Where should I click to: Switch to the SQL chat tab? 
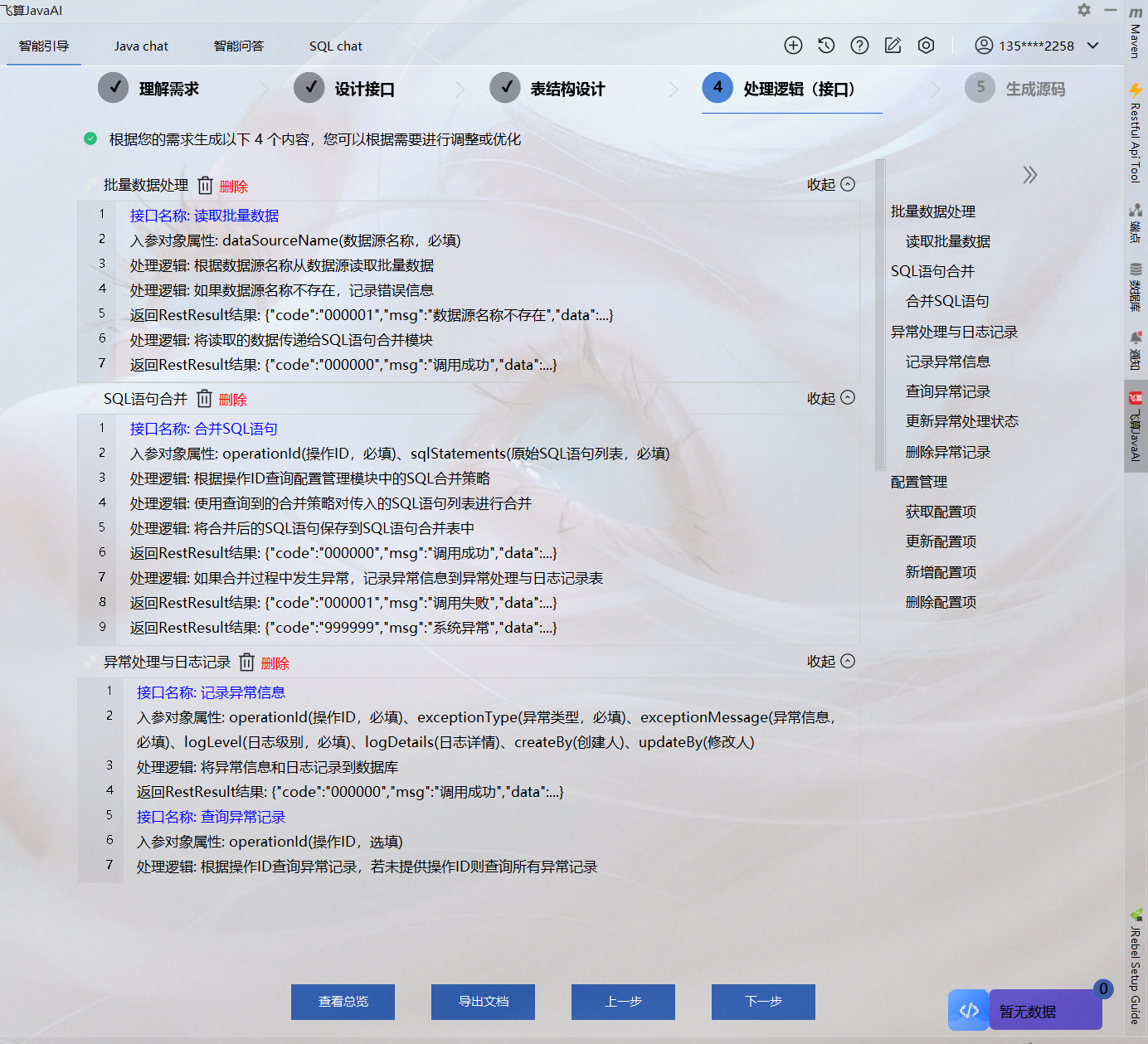(335, 46)
